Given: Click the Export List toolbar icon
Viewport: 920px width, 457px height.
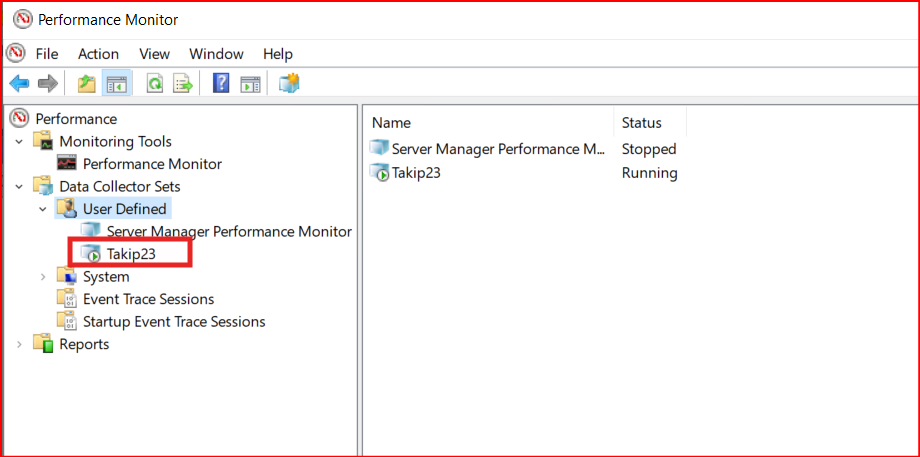Looking at the screenshot, I should pos(184,84).
